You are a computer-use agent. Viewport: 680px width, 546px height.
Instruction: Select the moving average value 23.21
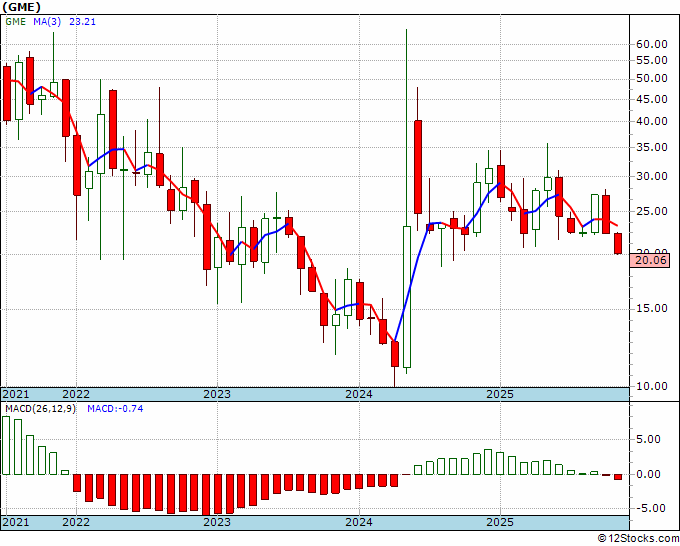(x=82, y=22)
